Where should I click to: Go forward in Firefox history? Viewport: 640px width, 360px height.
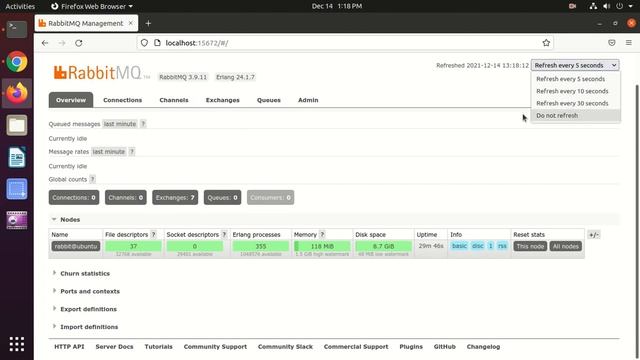pos(62,43)
